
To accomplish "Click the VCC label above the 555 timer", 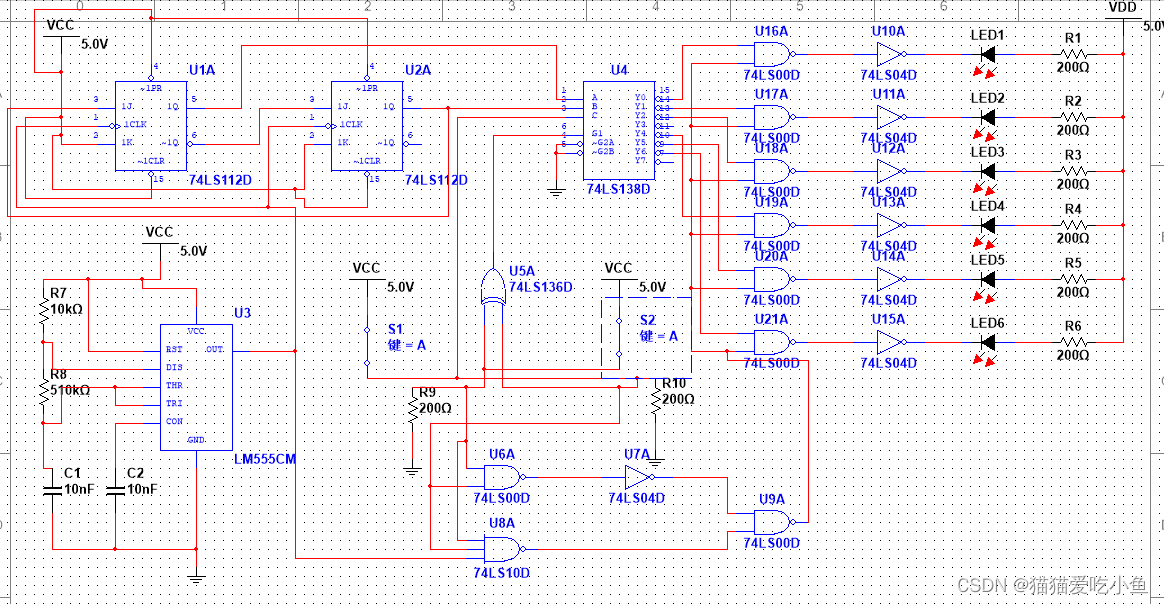I will click(x=159, y=233).
